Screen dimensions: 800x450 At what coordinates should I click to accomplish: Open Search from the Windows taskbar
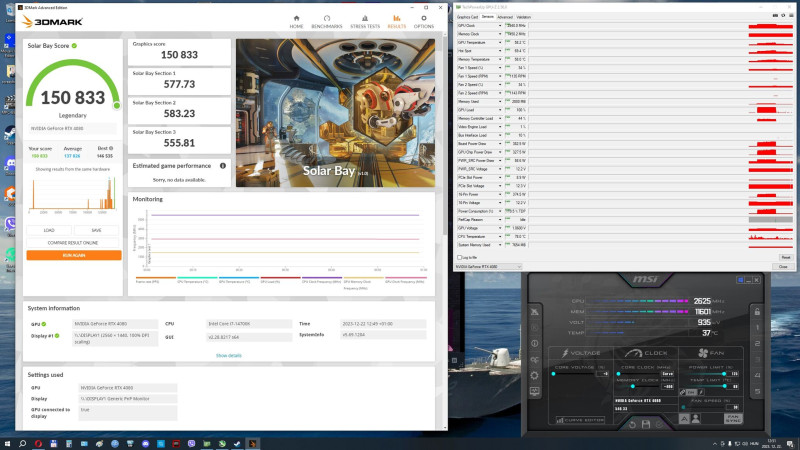tap(22, 444)
